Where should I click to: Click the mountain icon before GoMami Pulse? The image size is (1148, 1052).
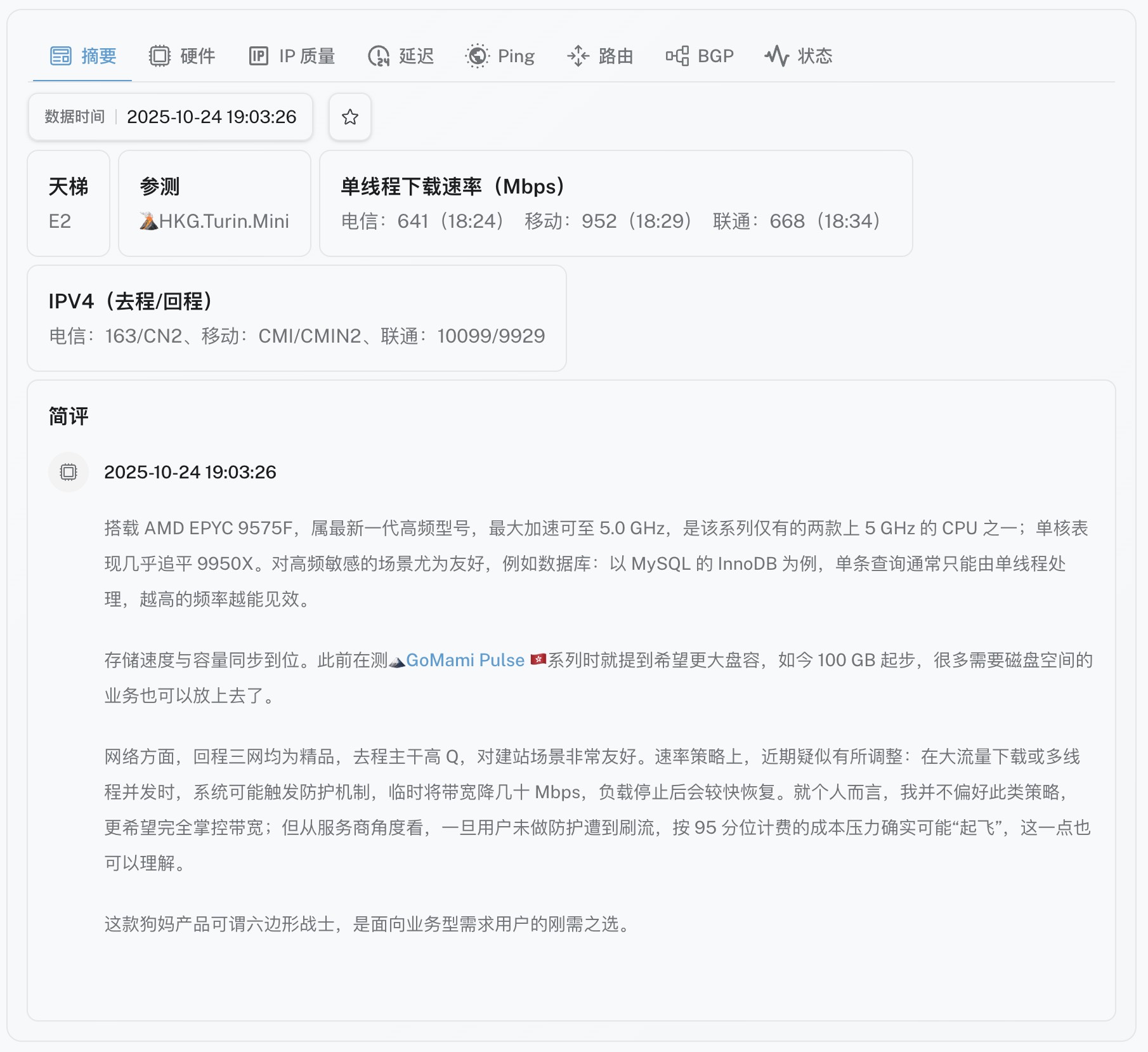(397, 661)
